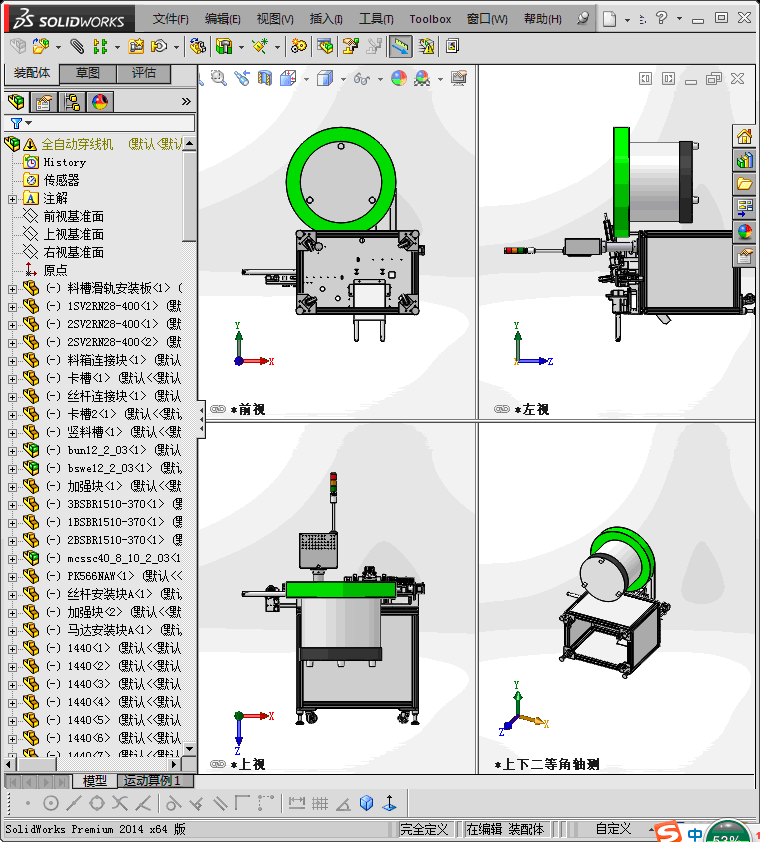
Task: Click the Show Hidden Components icon
Action: point(198,47)
